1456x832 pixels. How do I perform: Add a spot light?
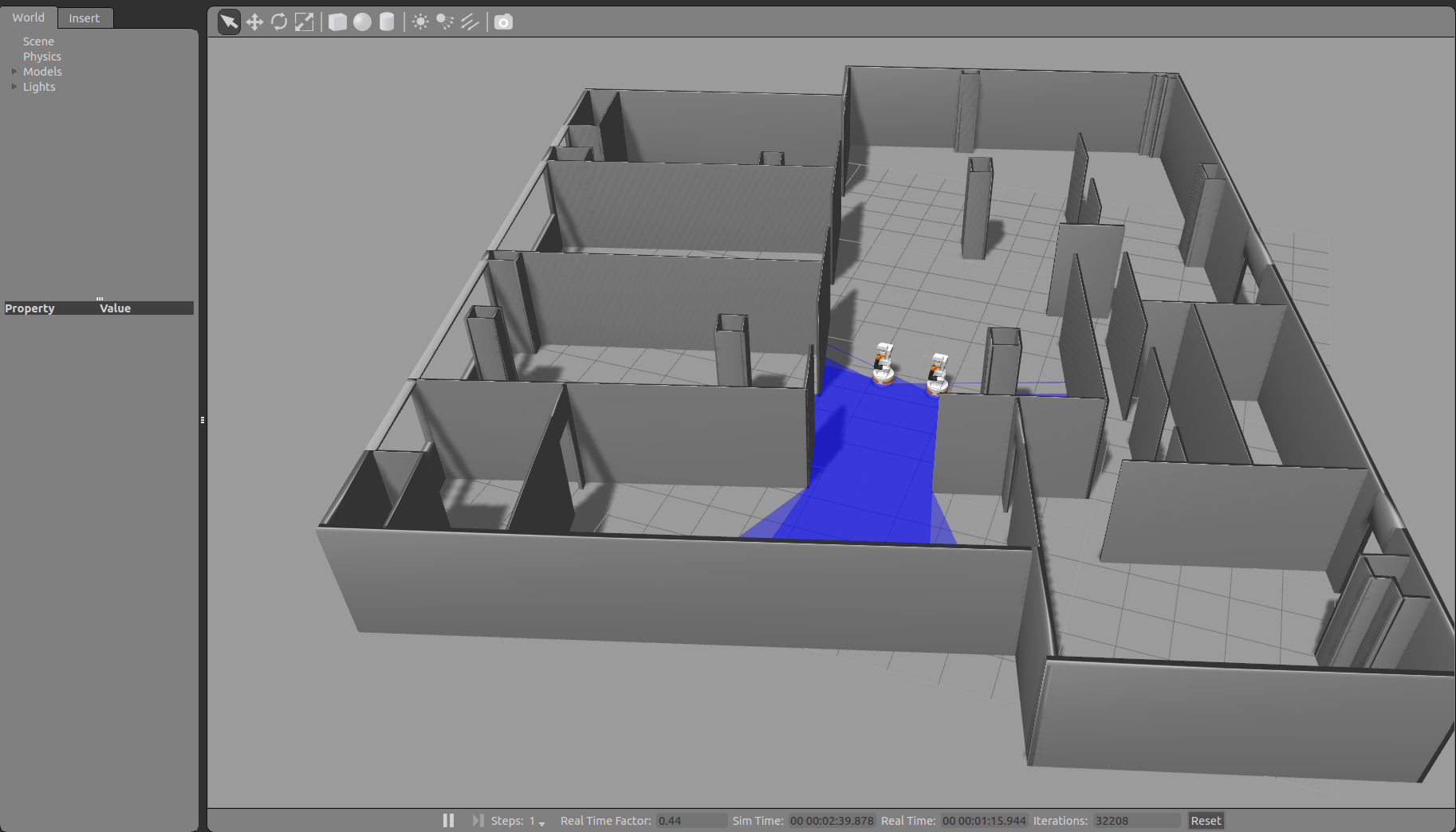[445, 22]
